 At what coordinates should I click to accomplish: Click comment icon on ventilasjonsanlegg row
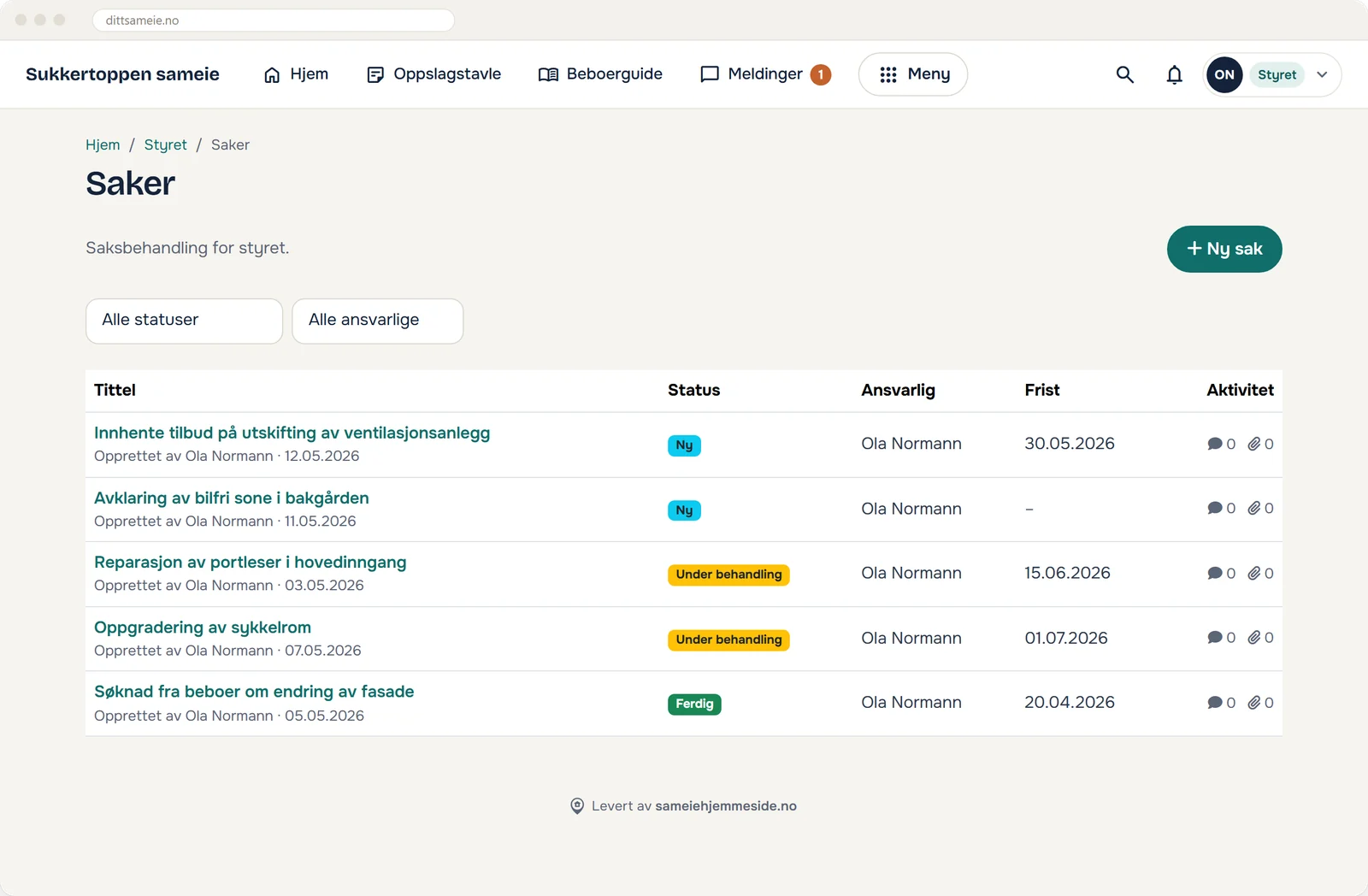point(1215,444)
